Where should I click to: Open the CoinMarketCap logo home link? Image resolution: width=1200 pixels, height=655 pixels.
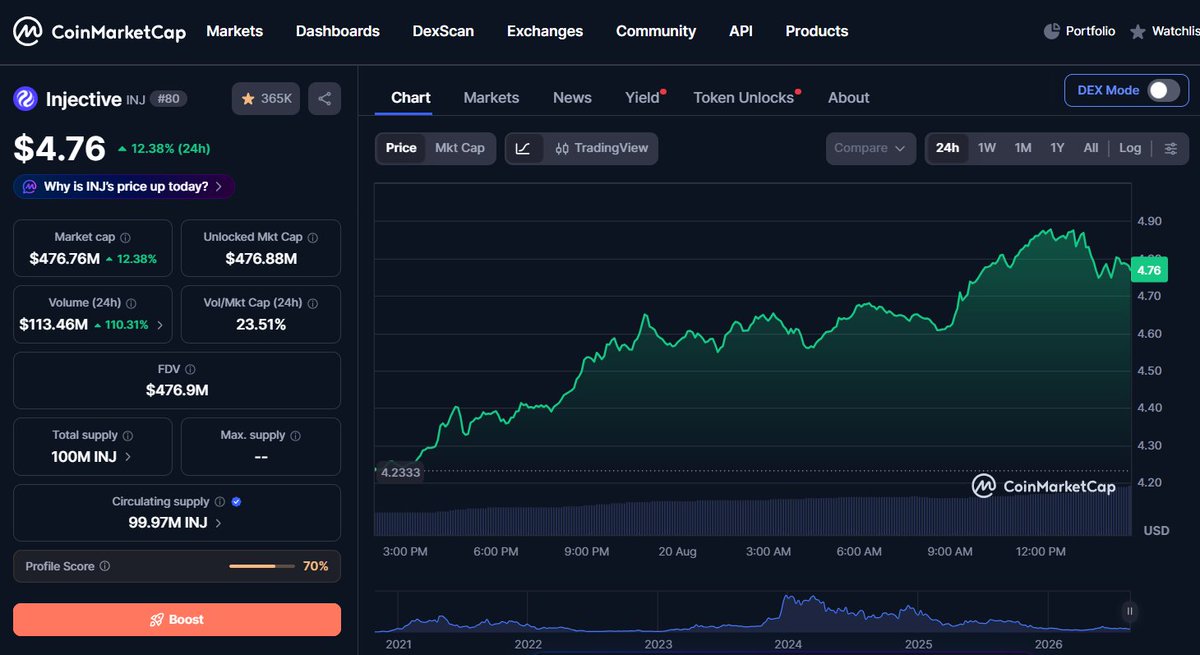tap(99, 32)
